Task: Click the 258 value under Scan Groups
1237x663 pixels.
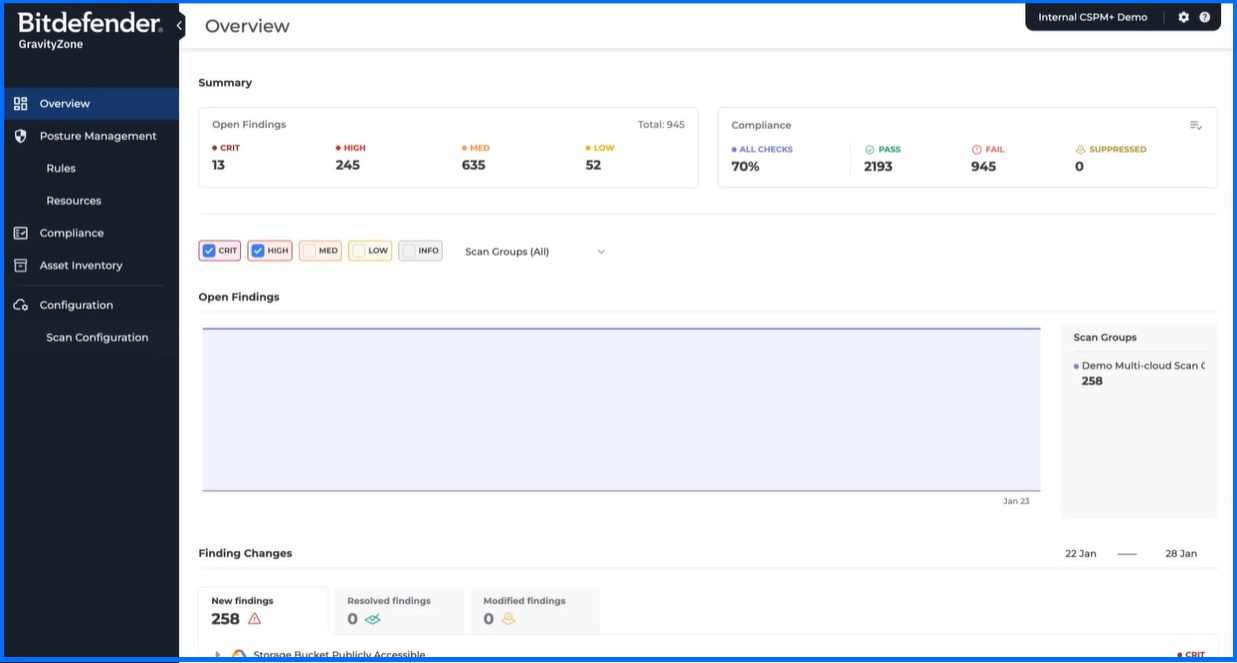Action: pyautogui.click(x=1092, y=381)
